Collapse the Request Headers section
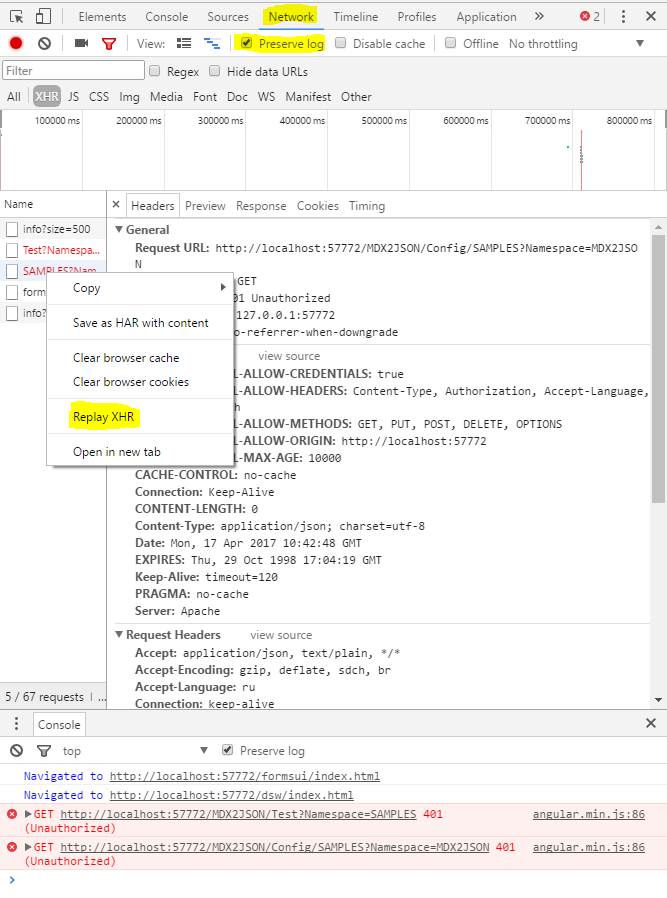 (x=119, y=635)
